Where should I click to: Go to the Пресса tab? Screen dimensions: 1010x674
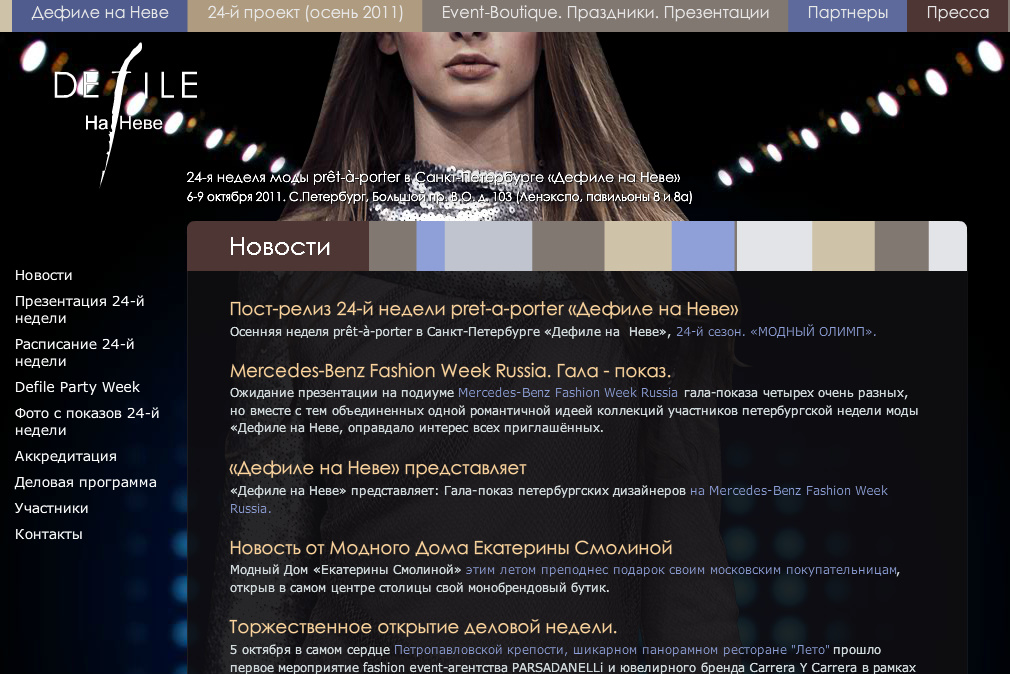tap(958, 14)
